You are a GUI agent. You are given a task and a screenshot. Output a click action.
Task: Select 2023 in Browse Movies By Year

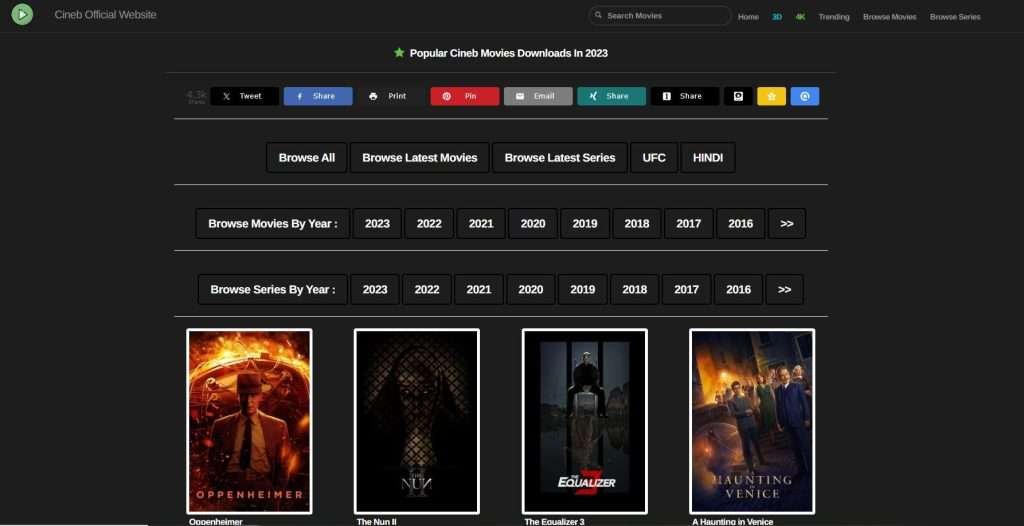[x=377, y=223]
